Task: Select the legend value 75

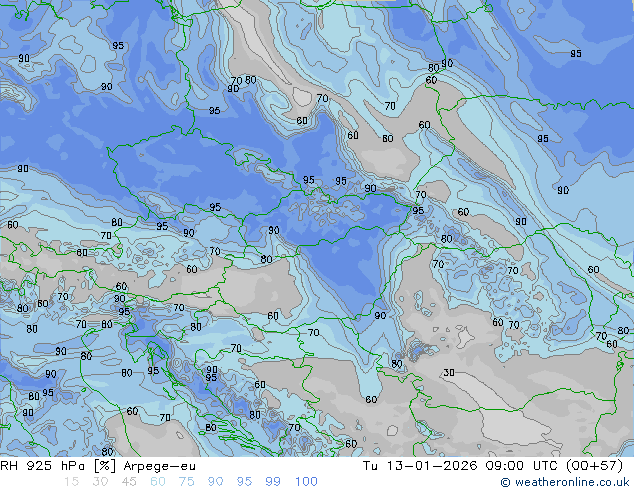Action: point(186,482)
